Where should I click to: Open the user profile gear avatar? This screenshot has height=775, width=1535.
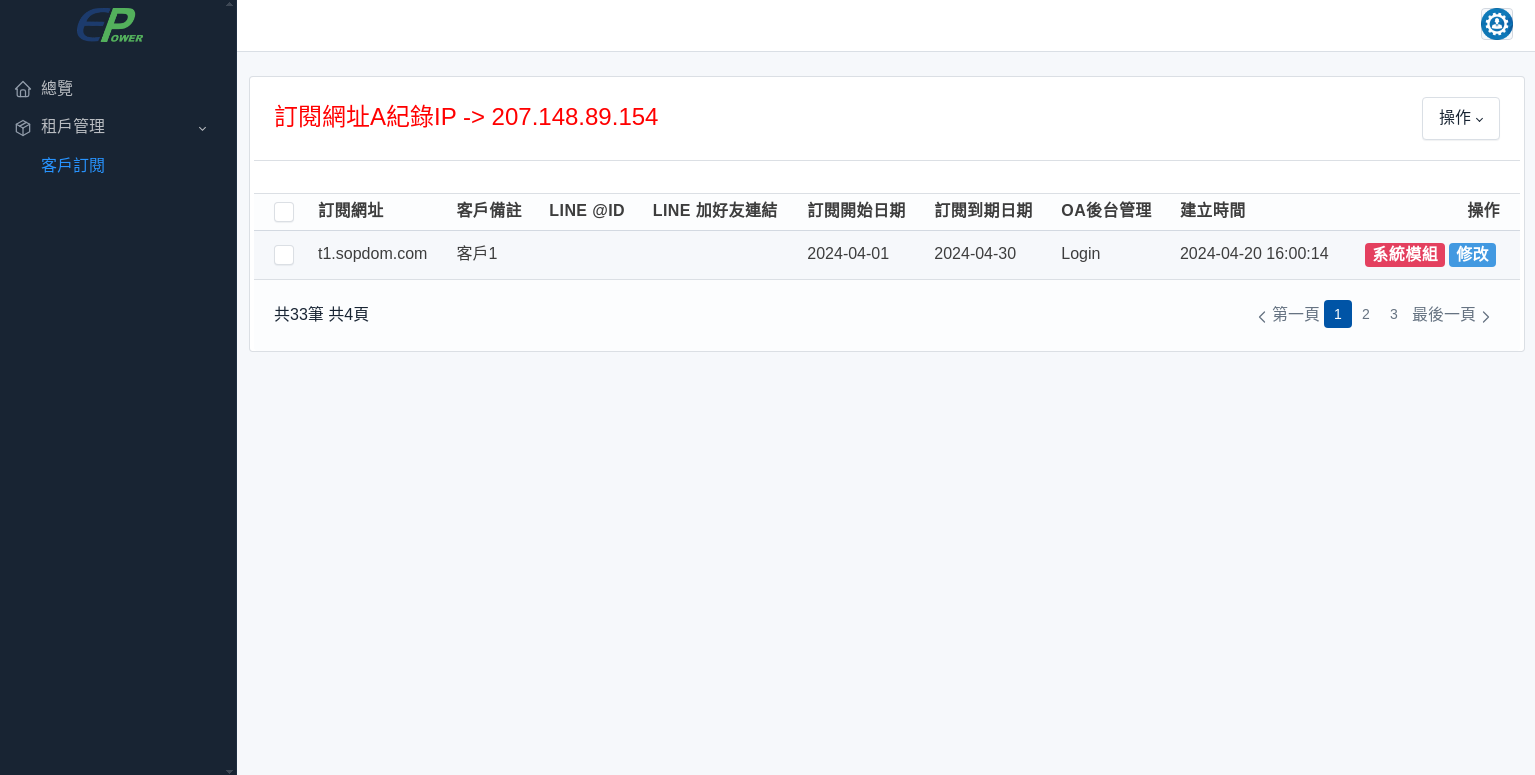tap(1497, 24)
